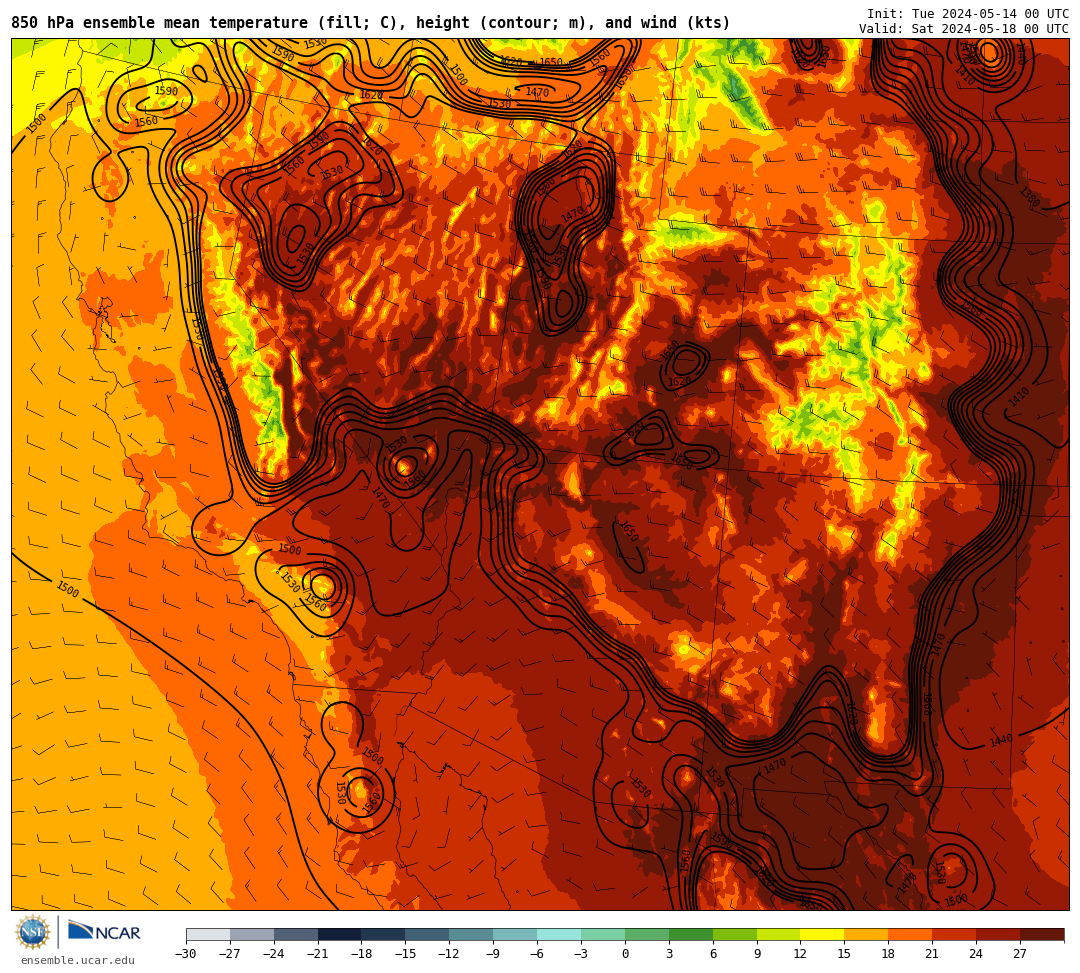Screen dimensions: 1080x973
Task: Pick the colorbar swatch between -30 and -27
Action: [x=208, y=934]
